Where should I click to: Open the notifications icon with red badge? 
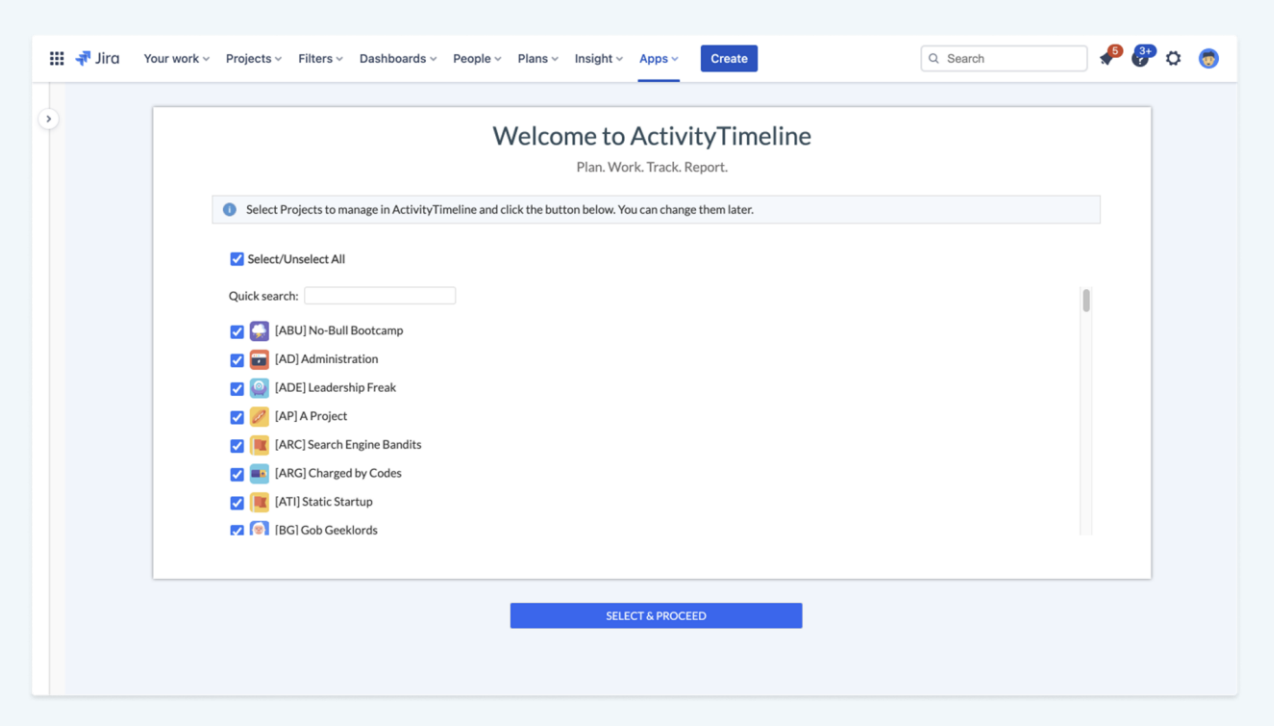coord(1107,58)
